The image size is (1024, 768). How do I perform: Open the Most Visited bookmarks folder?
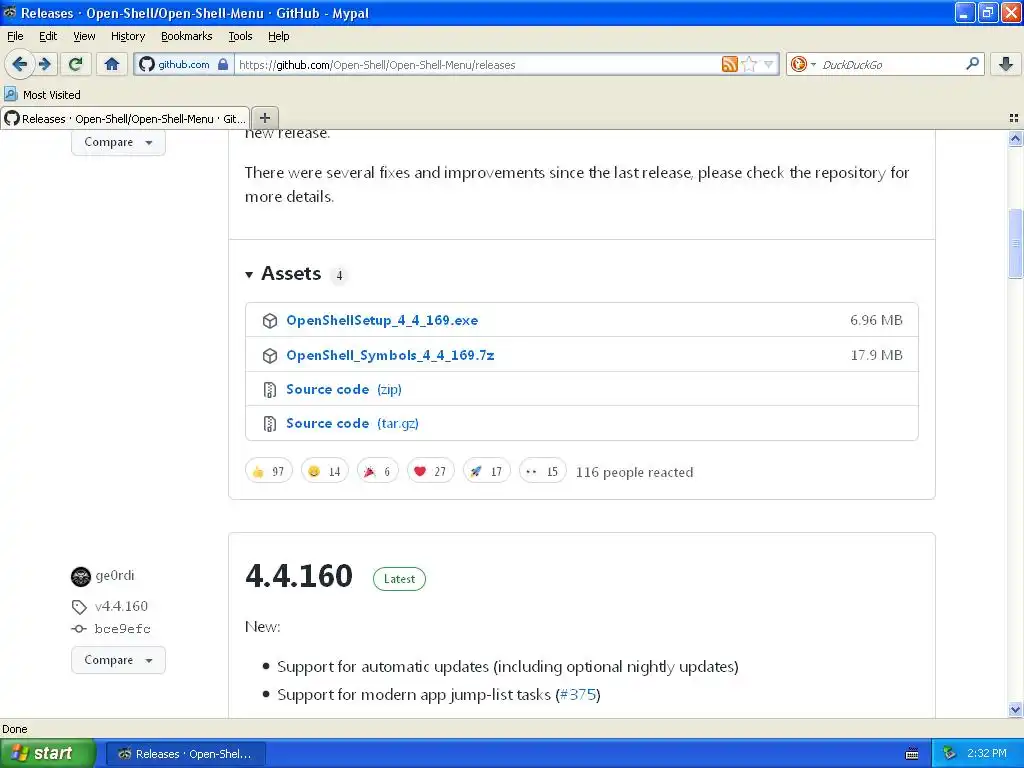[x=42, y=95]
